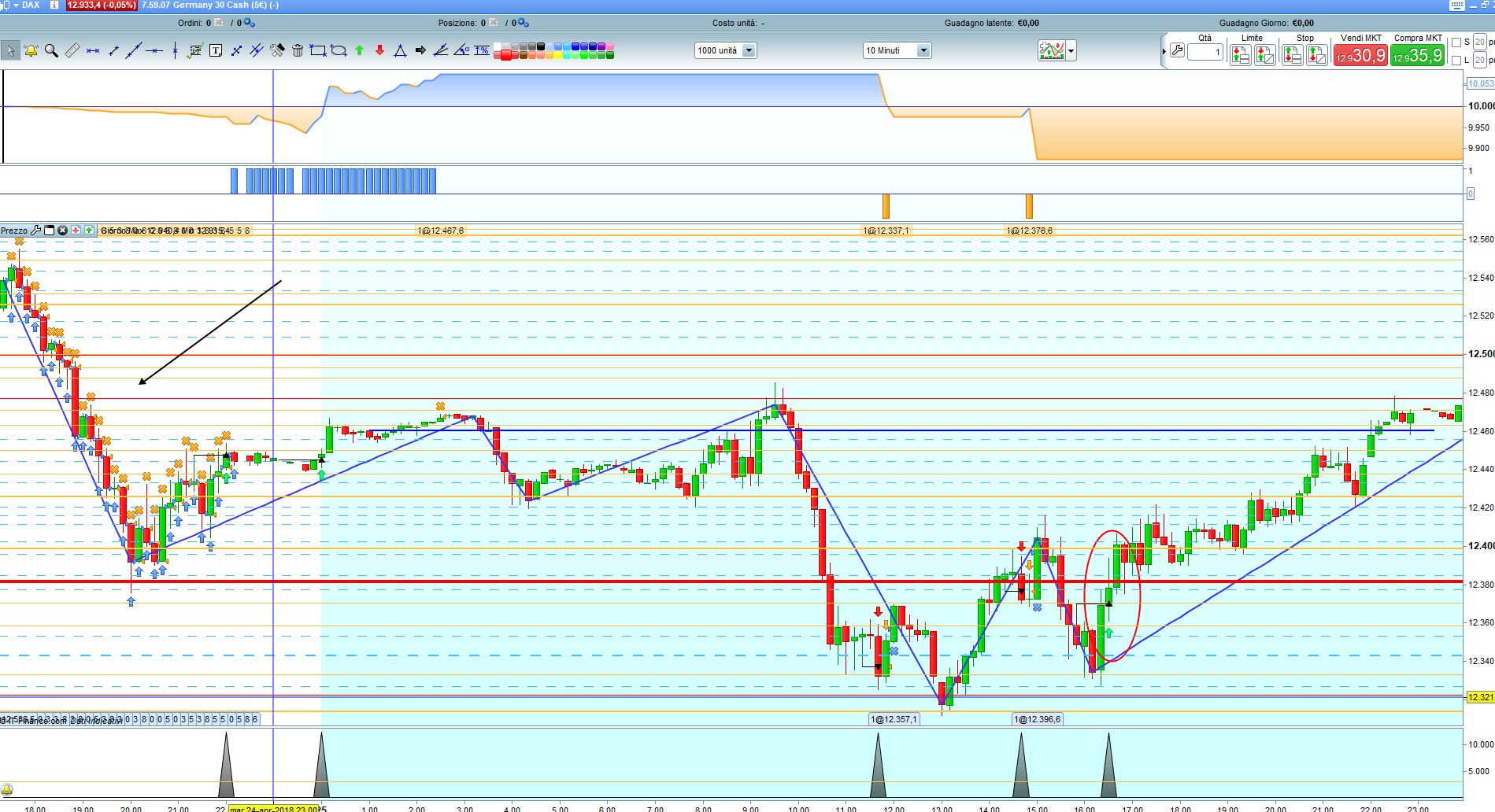Pick the bright red color swatch
Viewport: 1495px width, 812px height.
[505, 55]
